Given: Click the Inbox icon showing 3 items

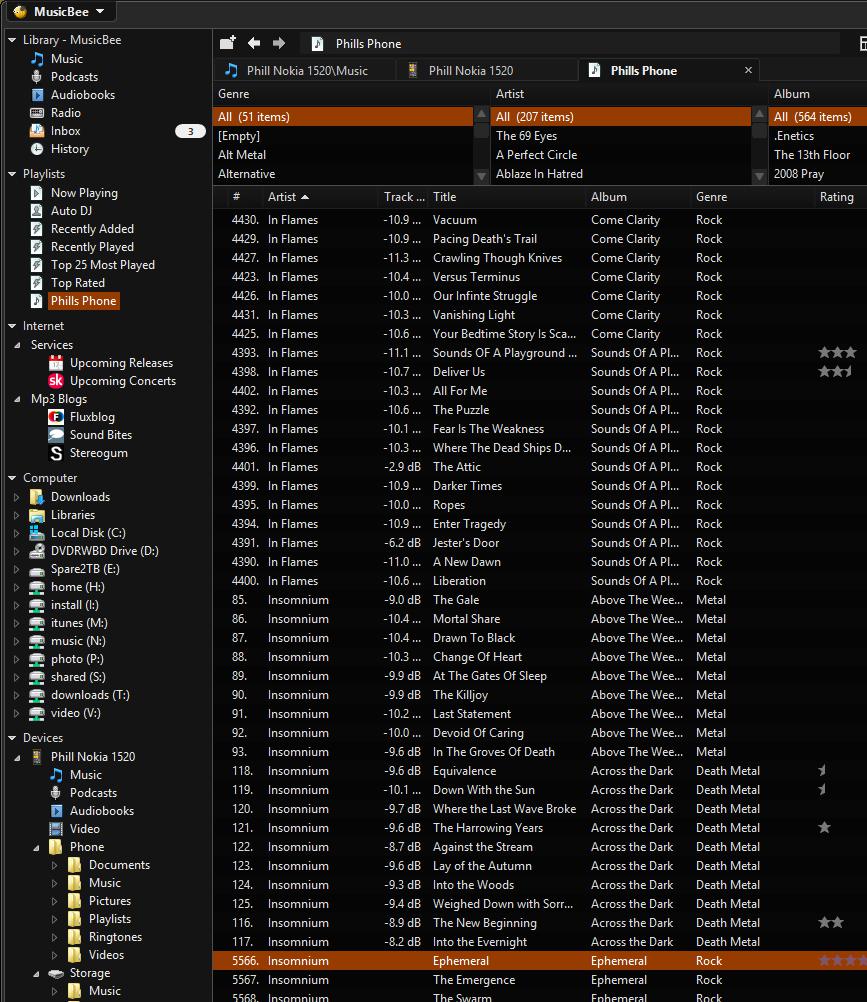Looking at the screenshot, I should click(36, 130).
